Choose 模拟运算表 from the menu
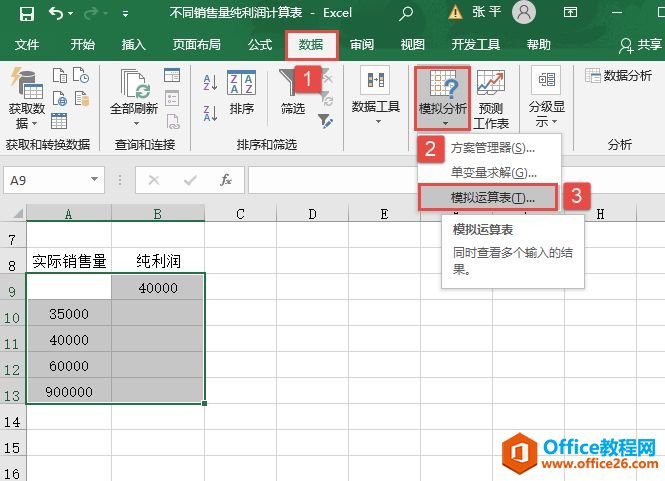Image resolution: width=665 pixels, height=481 pixels. [492, 197]
